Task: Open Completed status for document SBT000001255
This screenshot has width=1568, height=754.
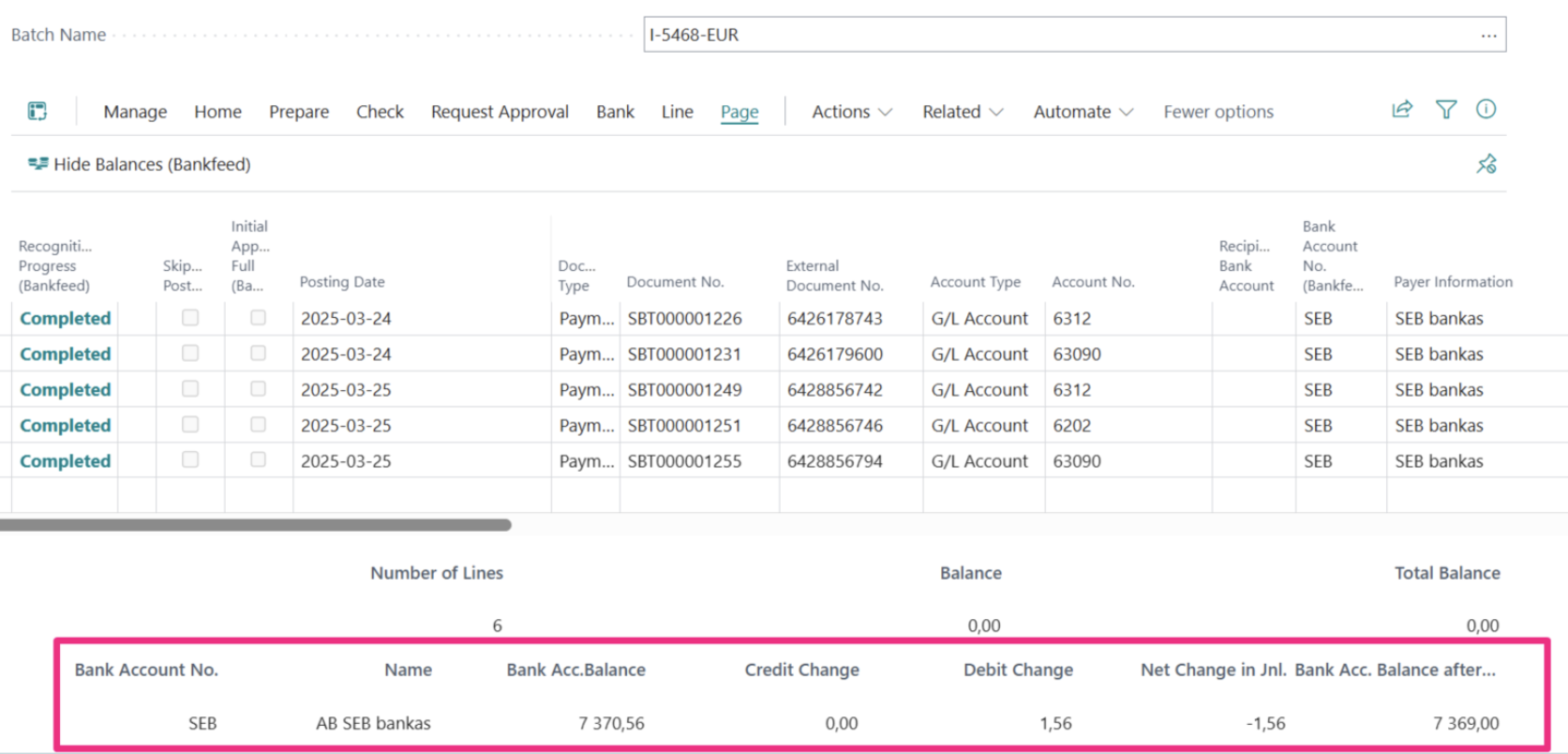Action: (x=66, y=460)
